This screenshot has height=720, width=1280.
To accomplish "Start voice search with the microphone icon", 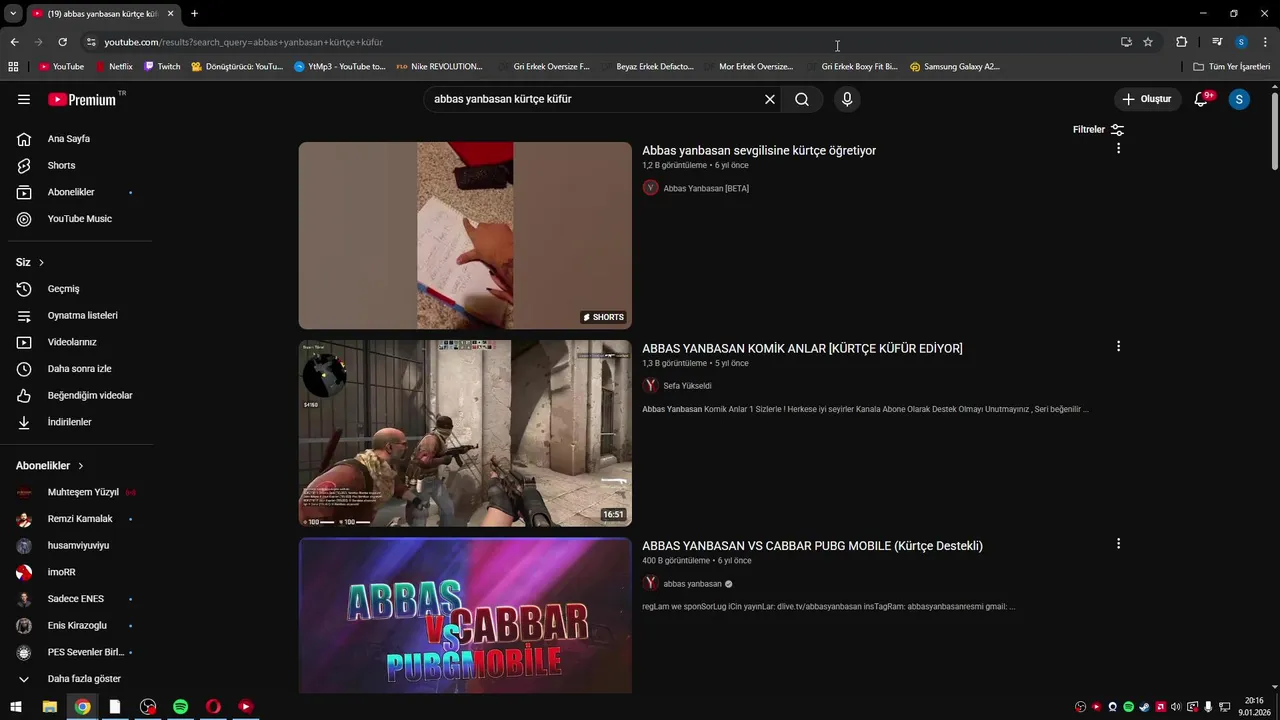I will tap(847, 99).
